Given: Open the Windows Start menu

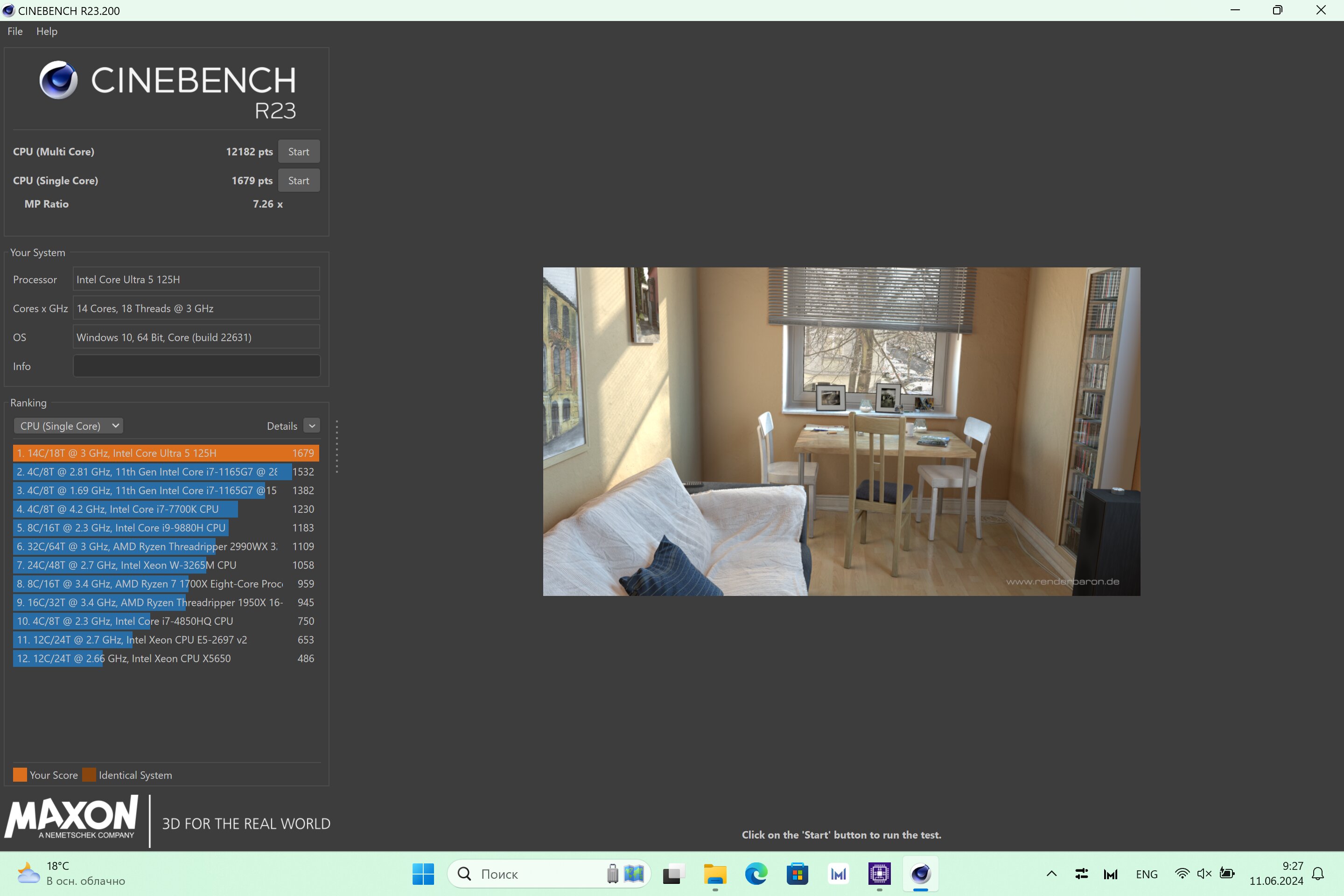Looking at the screenshot, I should point(423,874).
